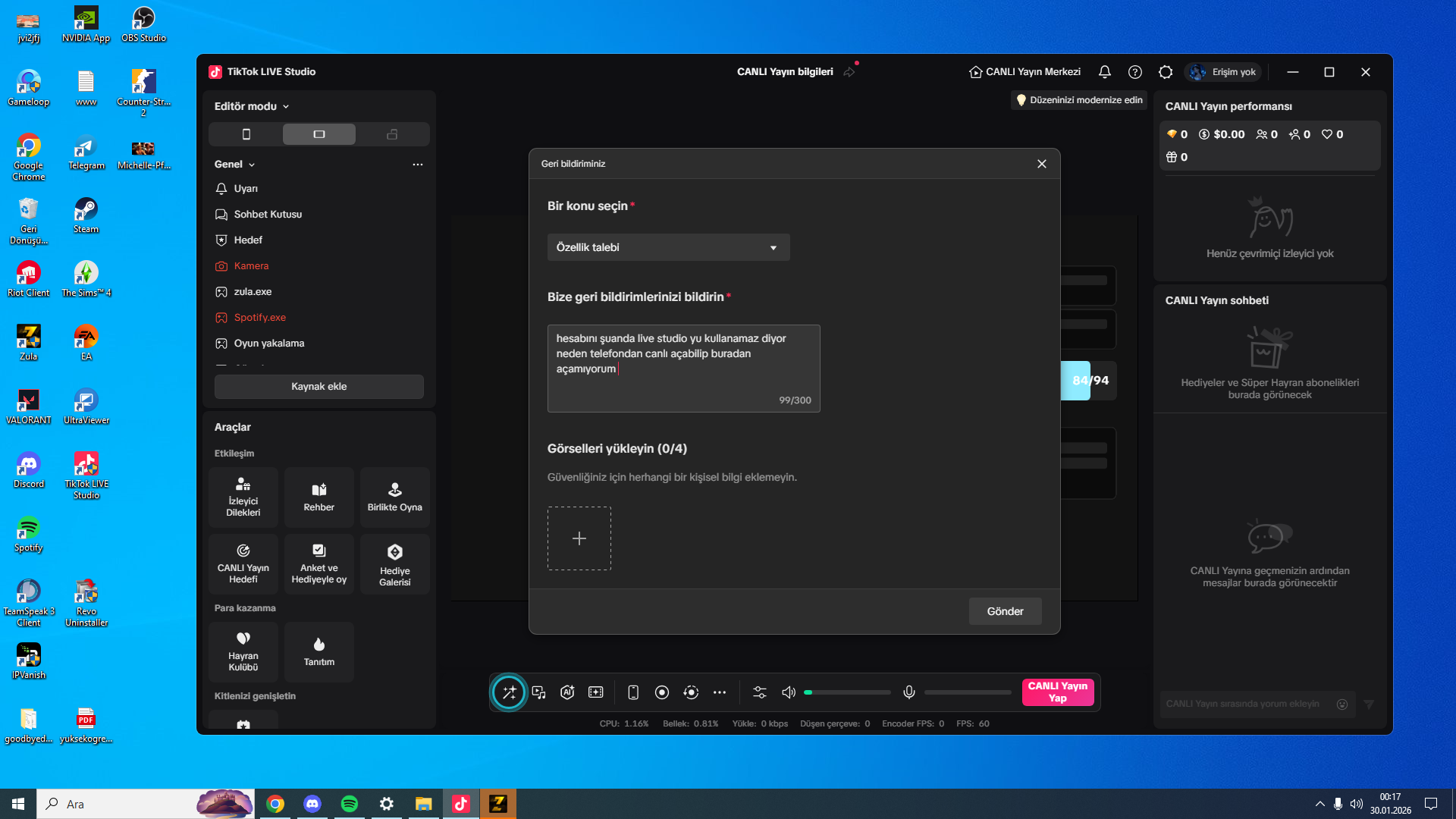Open TikTok LIVE Studio settings gear

tap(1166, 72)
